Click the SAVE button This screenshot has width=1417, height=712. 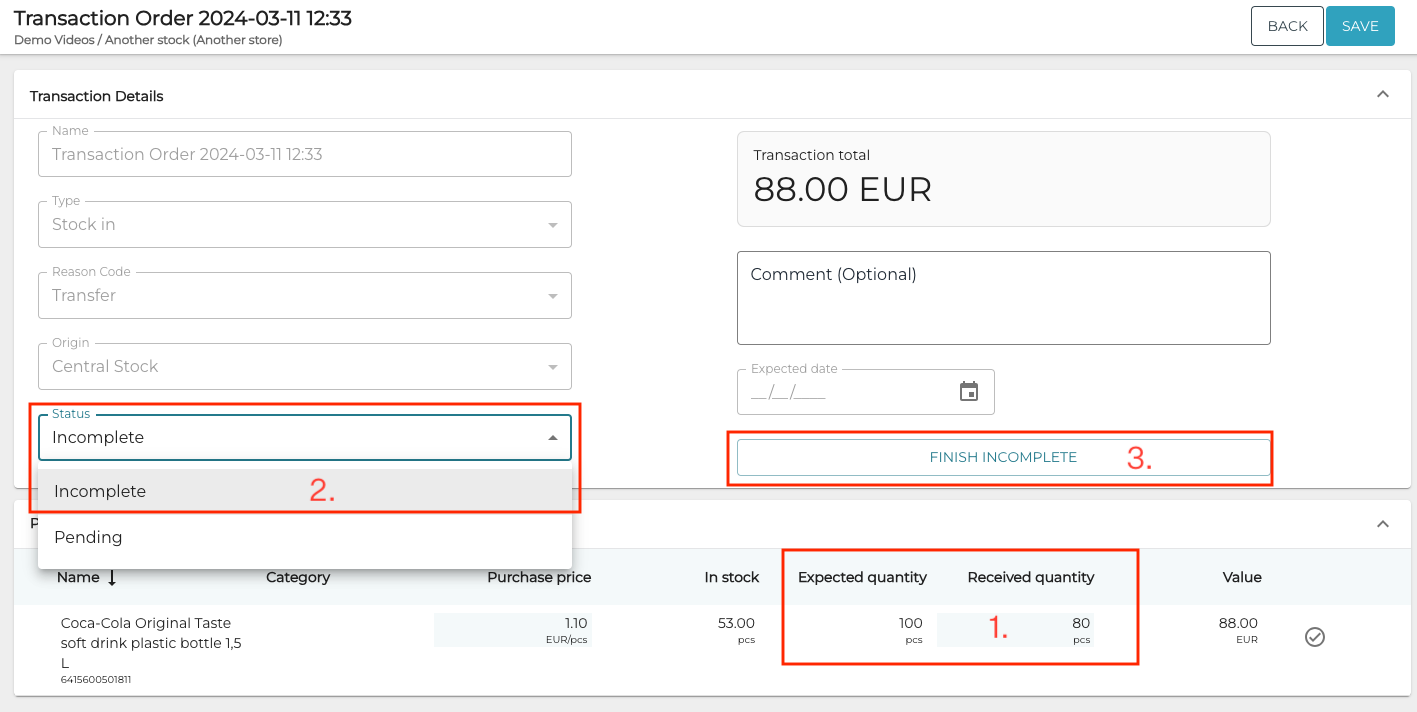point(1360,26)
